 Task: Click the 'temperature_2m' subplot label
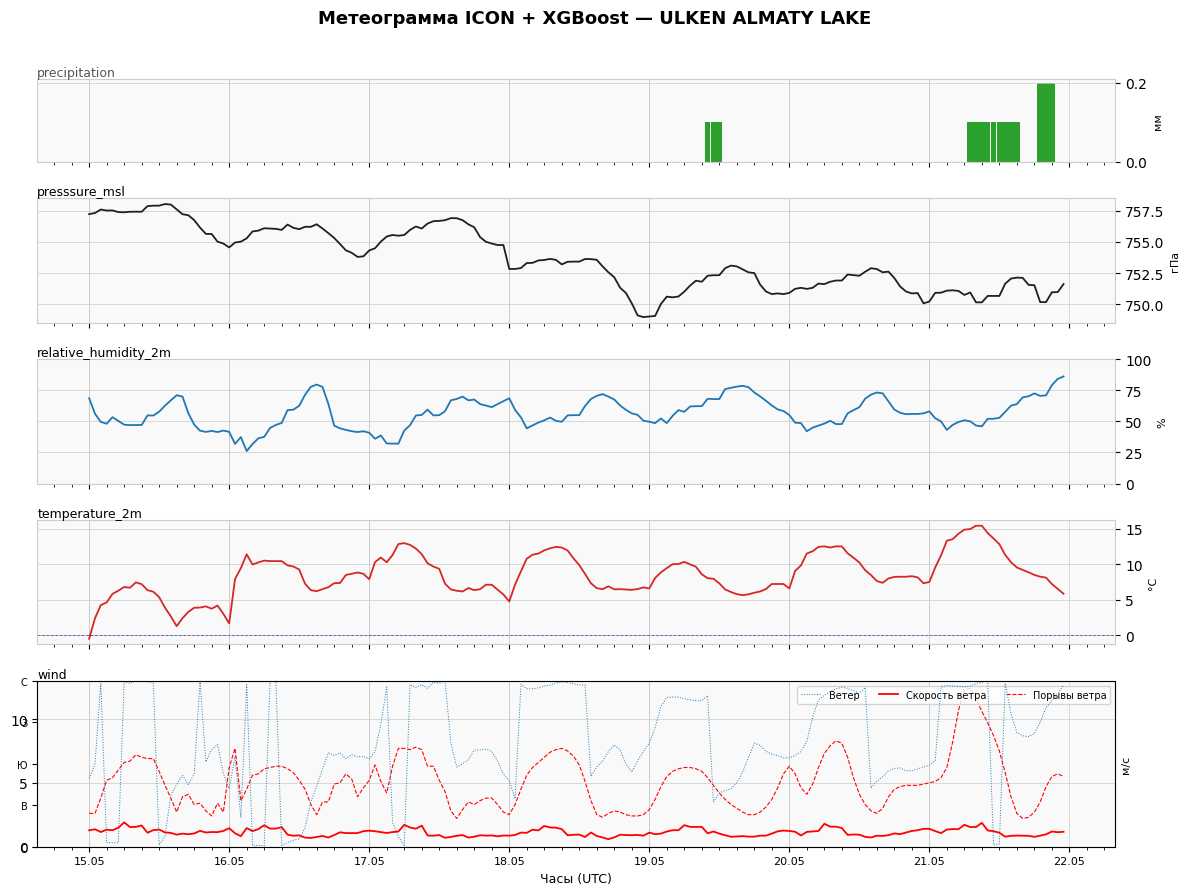(89, 513)
